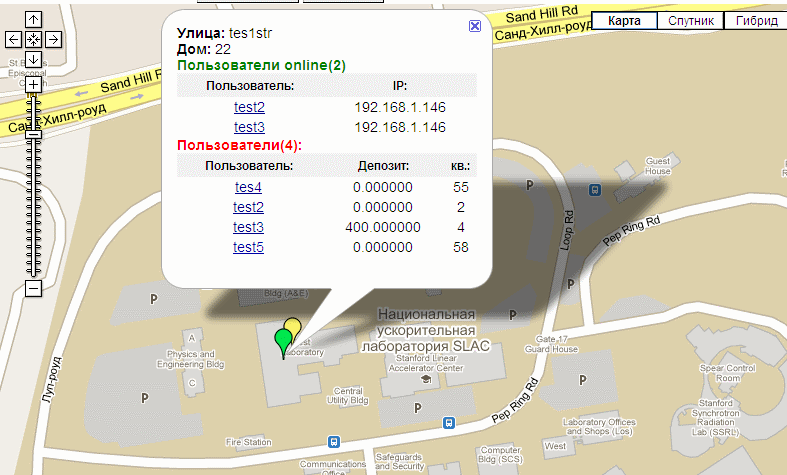Click the graduation cap icon at Accelerator Center
Viewport: 787px width, 475px height.
pyautogui.click(x=426, y=380)
